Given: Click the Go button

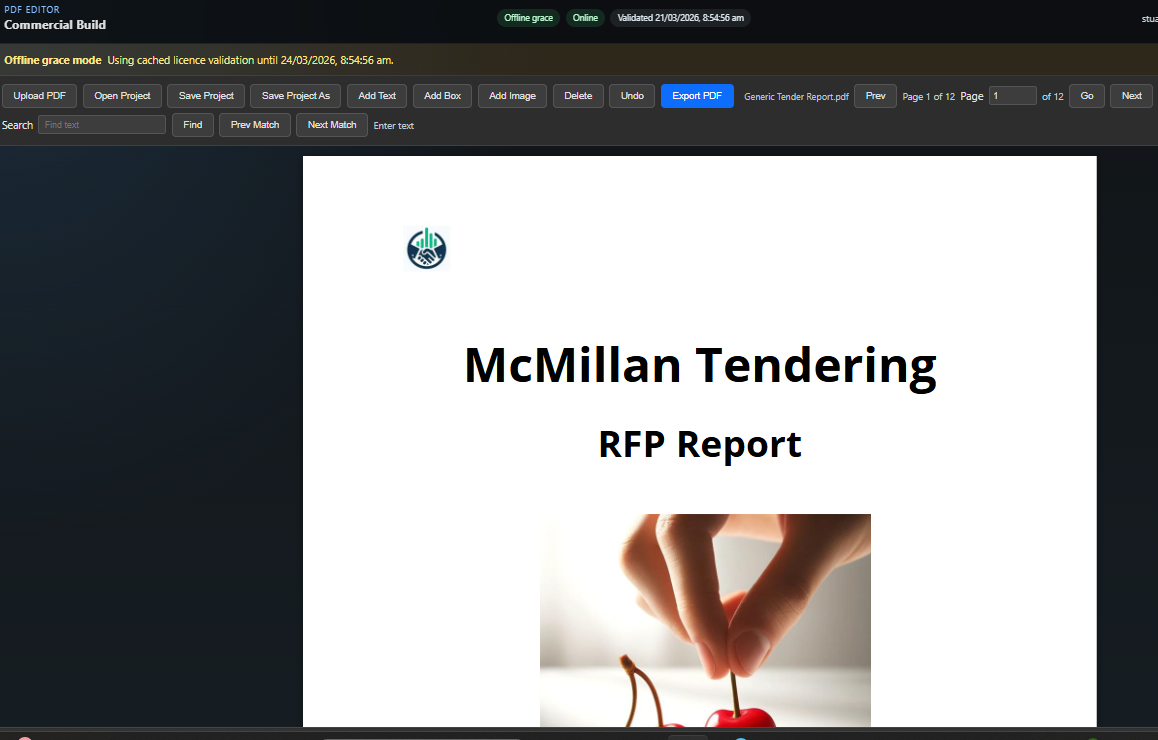Looking at the screenshot, I should tap(1087, 96).
